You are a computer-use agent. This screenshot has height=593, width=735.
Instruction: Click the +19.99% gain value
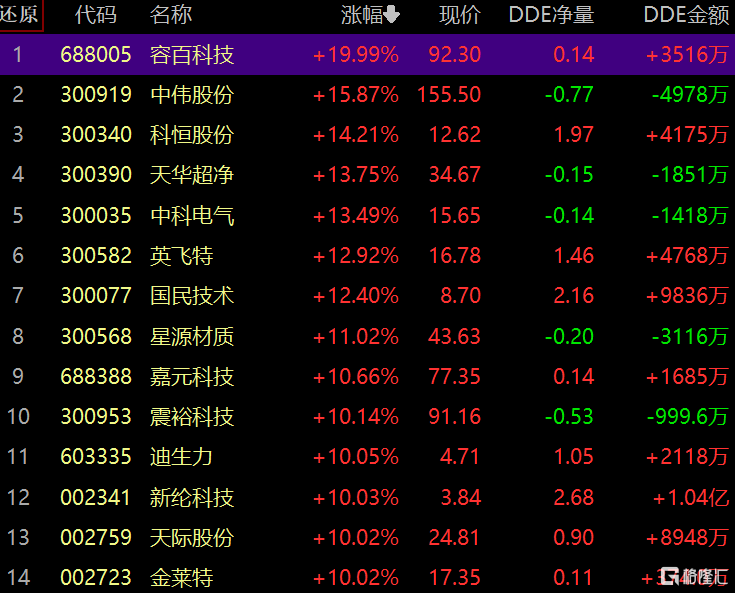(x=356, y=55)
